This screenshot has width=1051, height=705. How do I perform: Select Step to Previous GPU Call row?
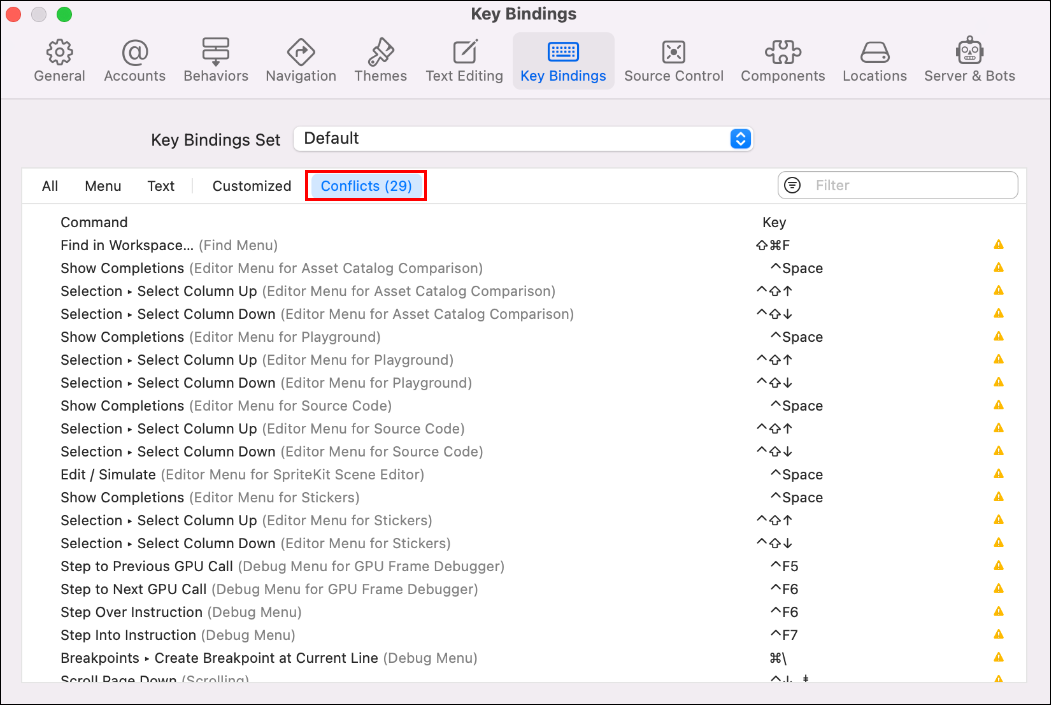point(523,566)
